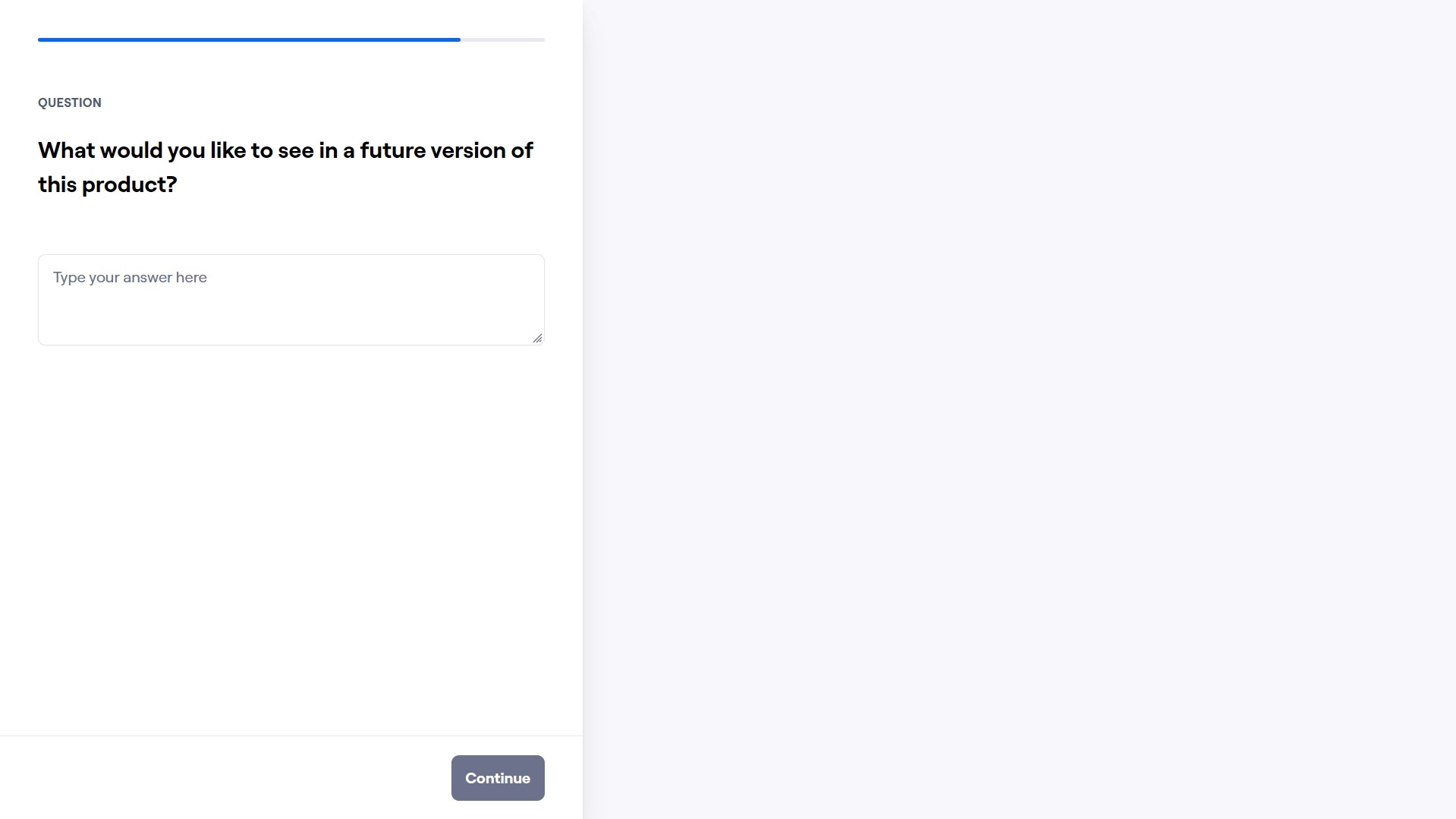
Task: Click the start of the survey progress bar
Action: [40, 39]
